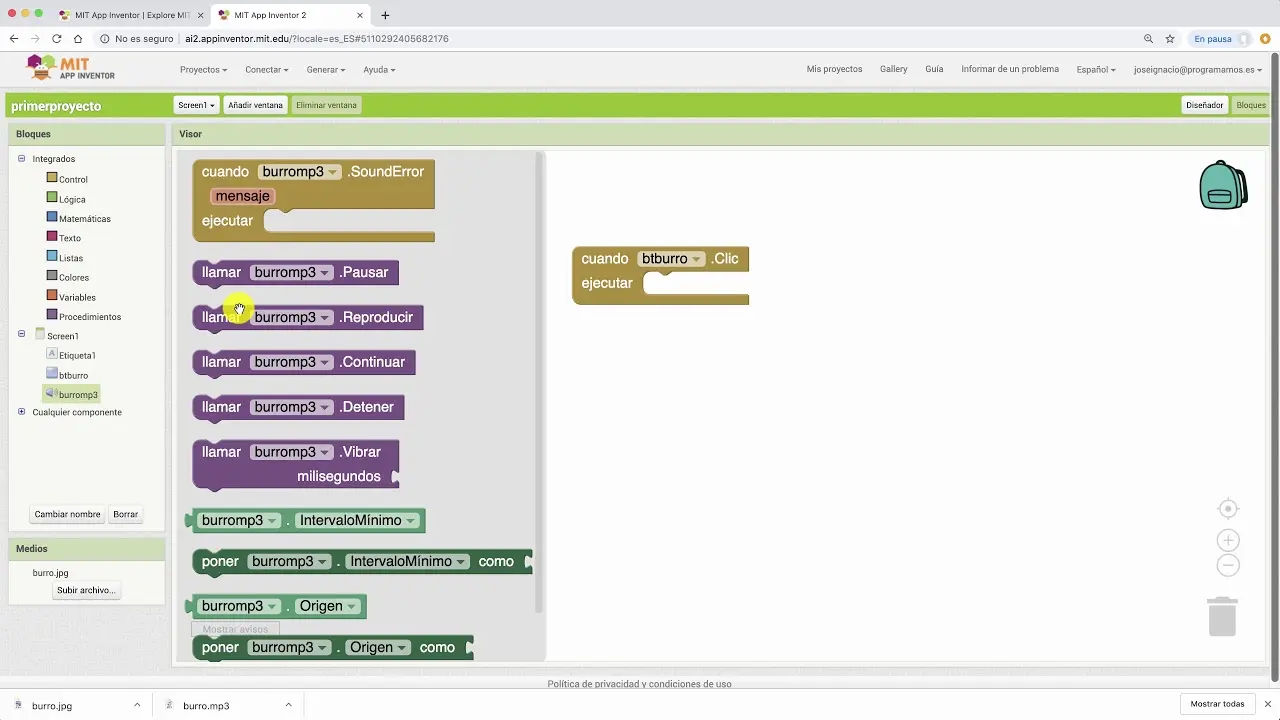1280x720 pixels.
Task: Open chevron next to burro.mp3 download
Action: [288, 705]
